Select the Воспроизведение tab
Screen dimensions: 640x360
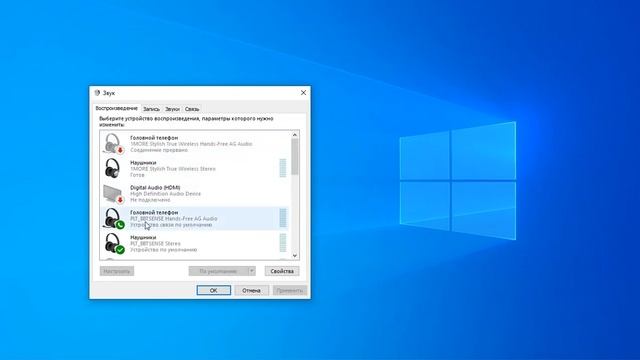click(x=116, y=108)
